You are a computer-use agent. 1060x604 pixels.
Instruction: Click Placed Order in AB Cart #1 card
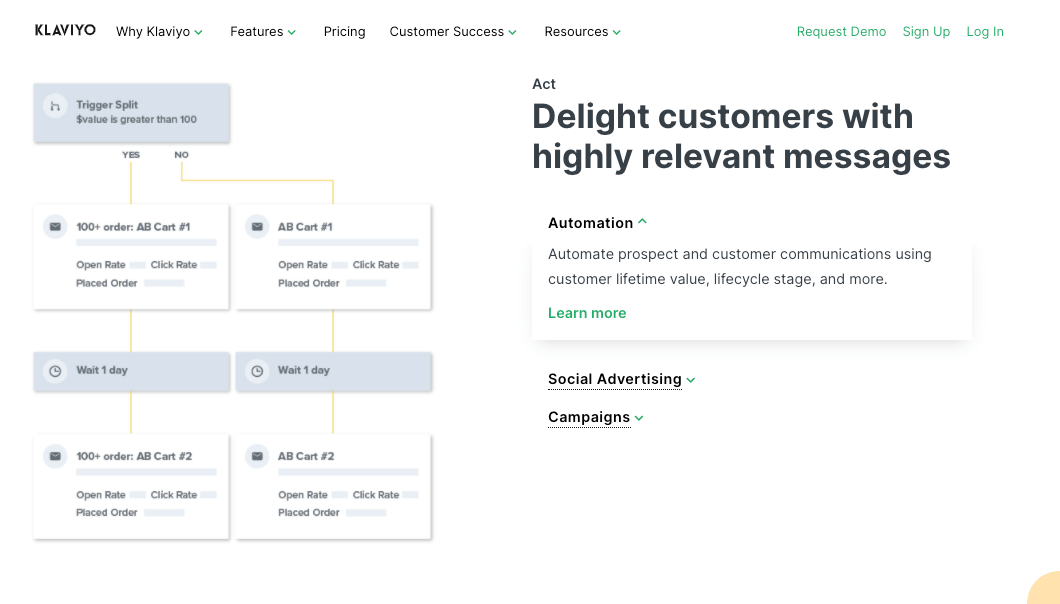coord(309,283)
